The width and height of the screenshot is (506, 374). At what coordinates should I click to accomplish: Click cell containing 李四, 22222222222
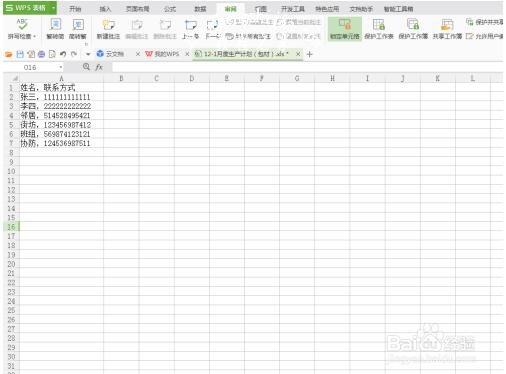(x=61, y=106)
